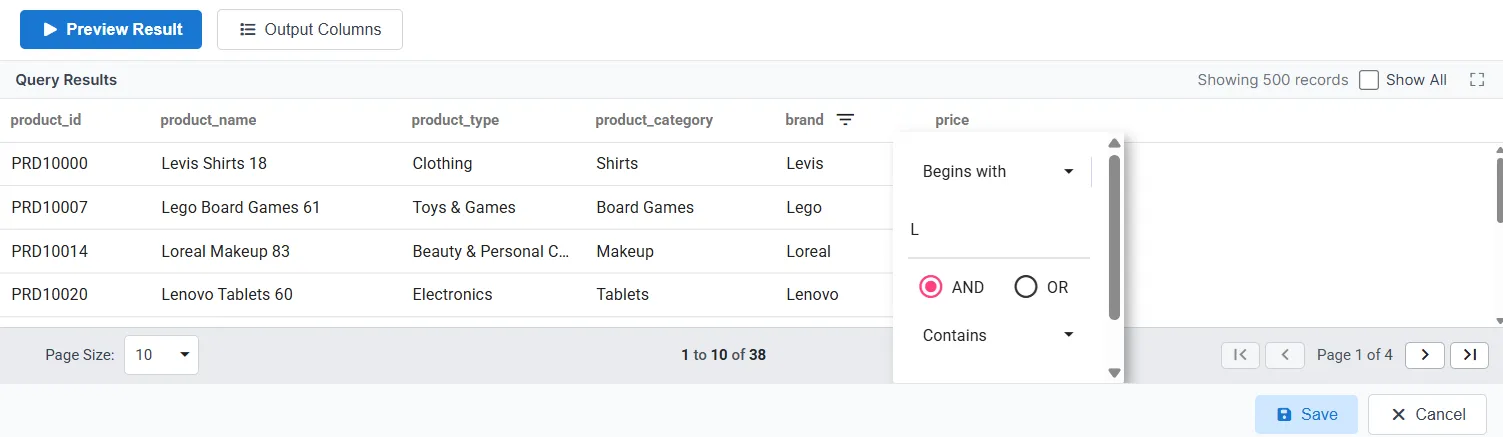Go to the previous page arrow
The height and width of the screenshot is (437, 1503).
tap(1285, 355)
